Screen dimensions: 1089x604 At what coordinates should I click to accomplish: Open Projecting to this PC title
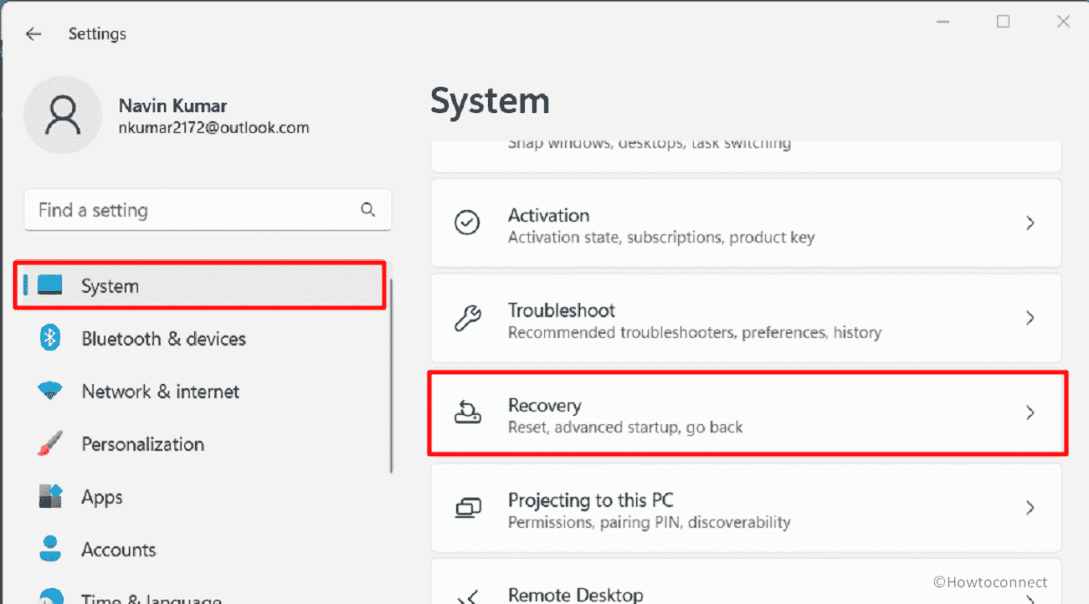click(590, 500)
